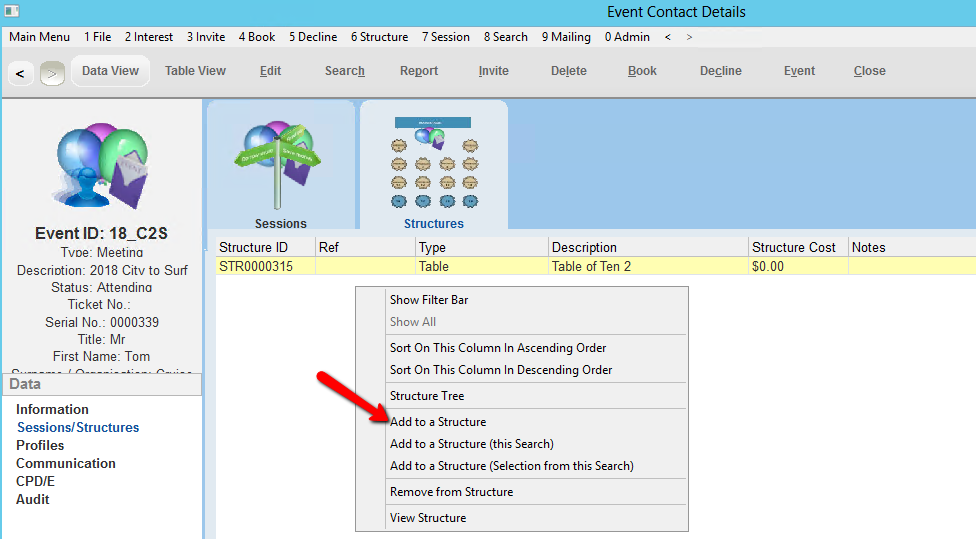Choose Show Filter Bar option
This screenshot has width=976, height=539.
click(429, 300)
